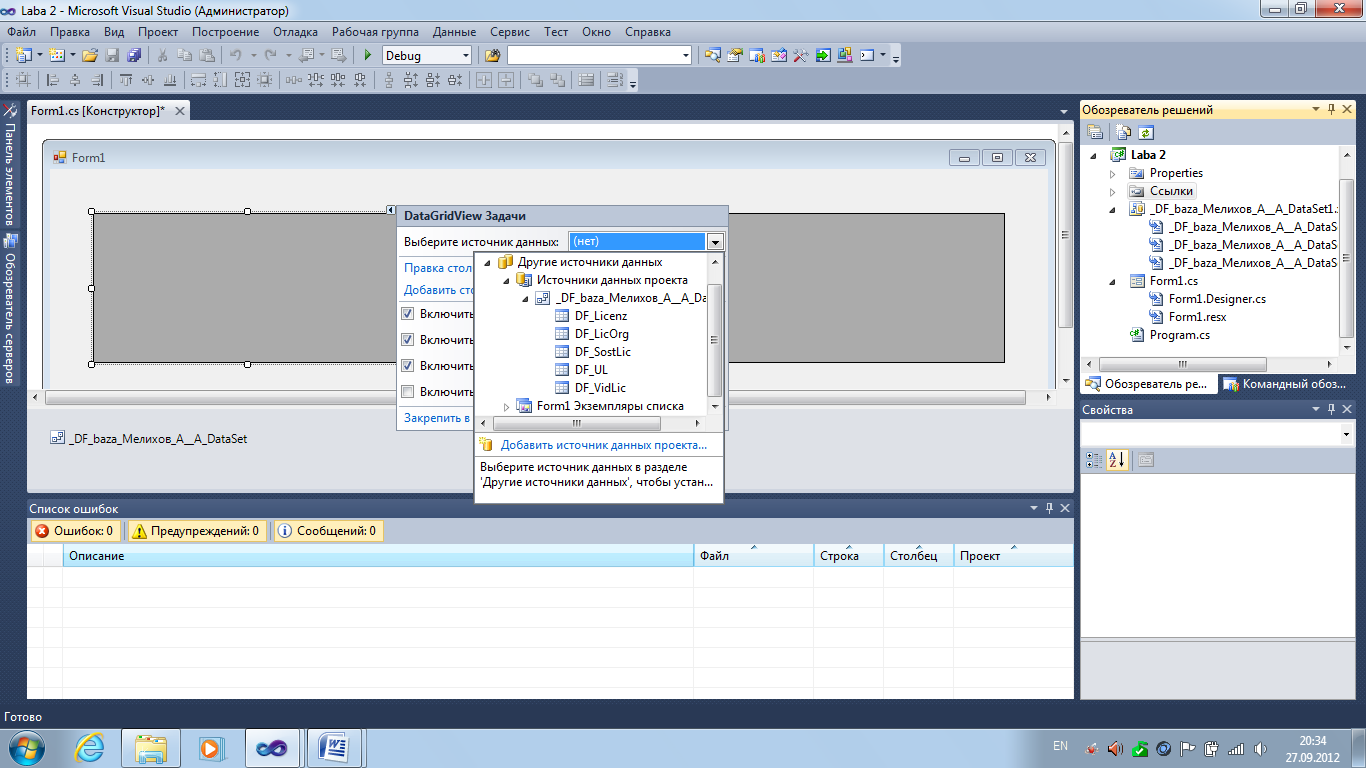This screenshot has height=768, width=1366.
Task: Toggle the Предупреждений: 0 filter button
Action: (197, 531)
